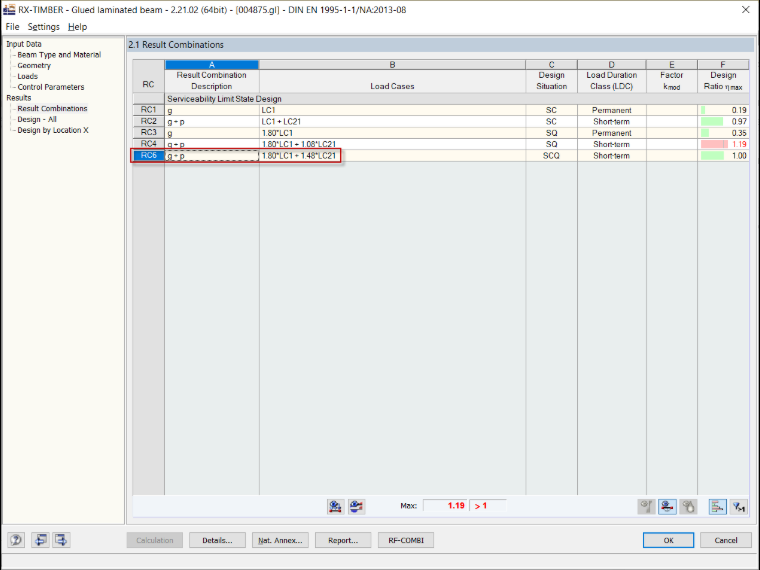This screenshot has width=760, height=570.
Task: Click the '> 1' limit field
Action: 488,506
